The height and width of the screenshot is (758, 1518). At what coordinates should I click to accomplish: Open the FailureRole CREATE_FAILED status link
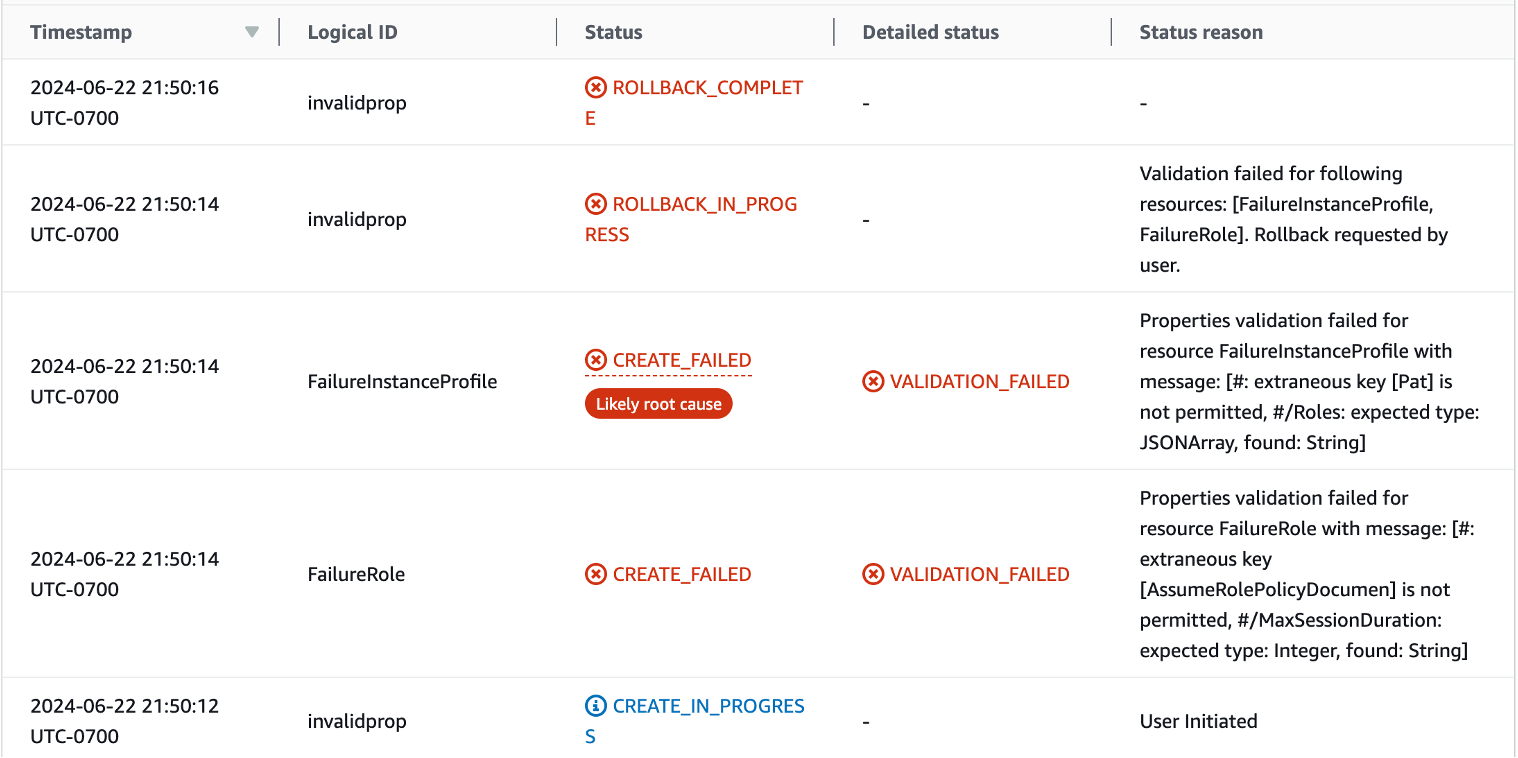[x=682, y=574]
